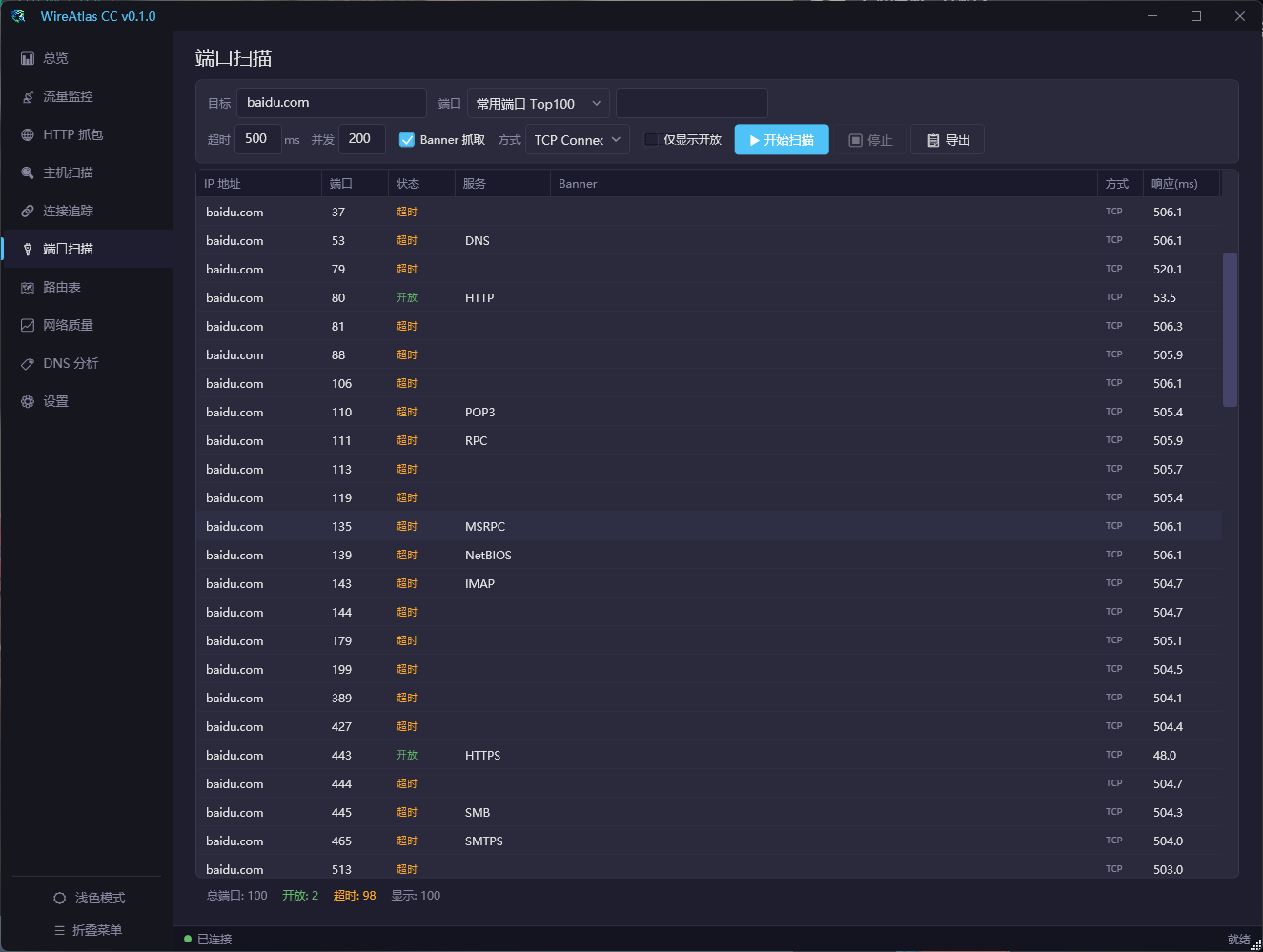Enable the 仅显示开放 checkbox
The height and width of the screenshot is (952, 1263).
[651, 139]
